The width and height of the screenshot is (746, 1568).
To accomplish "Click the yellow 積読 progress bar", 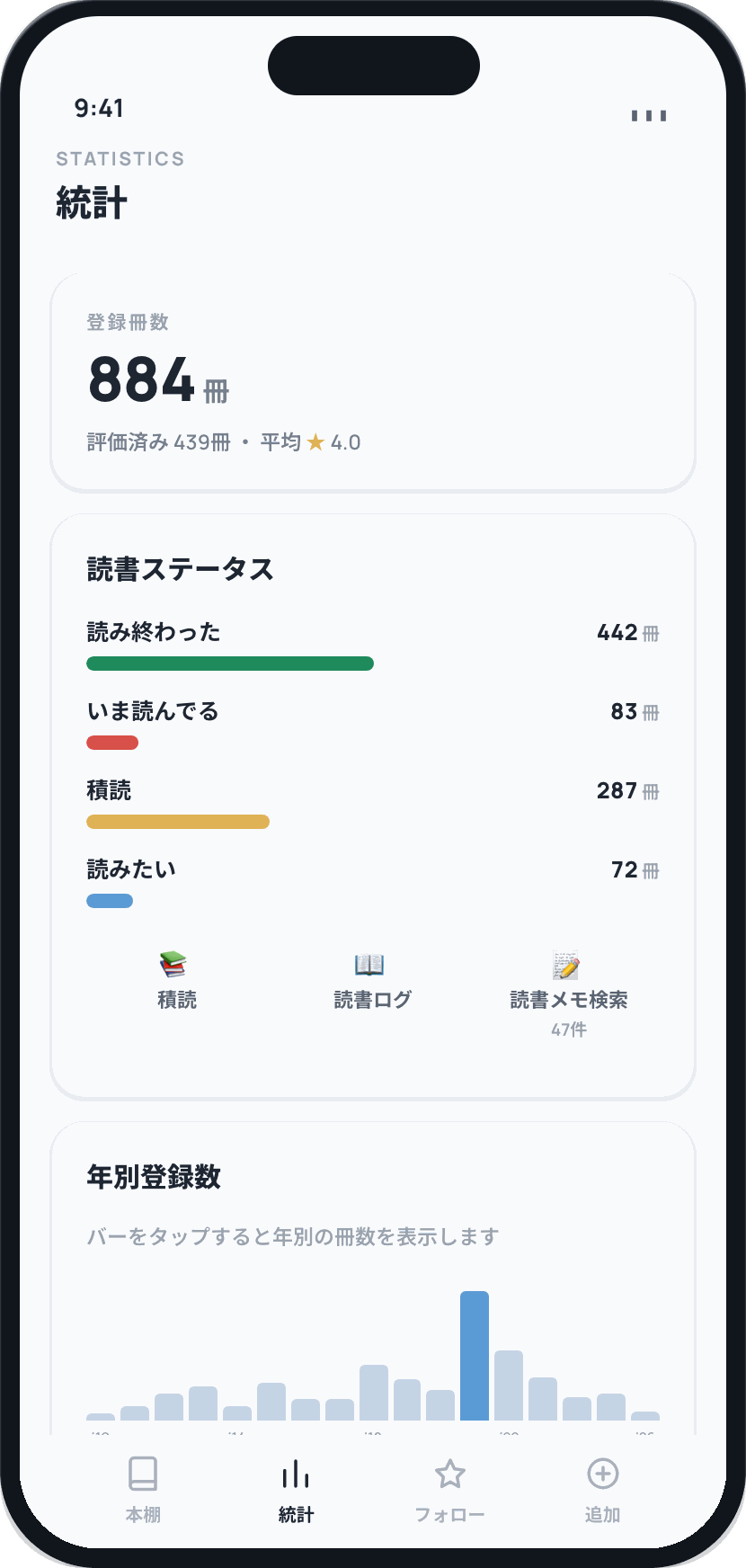I will tap(178, 822).
